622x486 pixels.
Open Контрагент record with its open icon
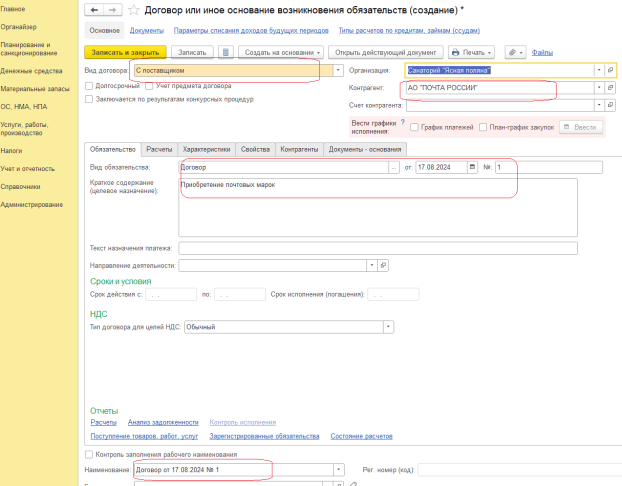pyautogui.click(x=610, y=88)
